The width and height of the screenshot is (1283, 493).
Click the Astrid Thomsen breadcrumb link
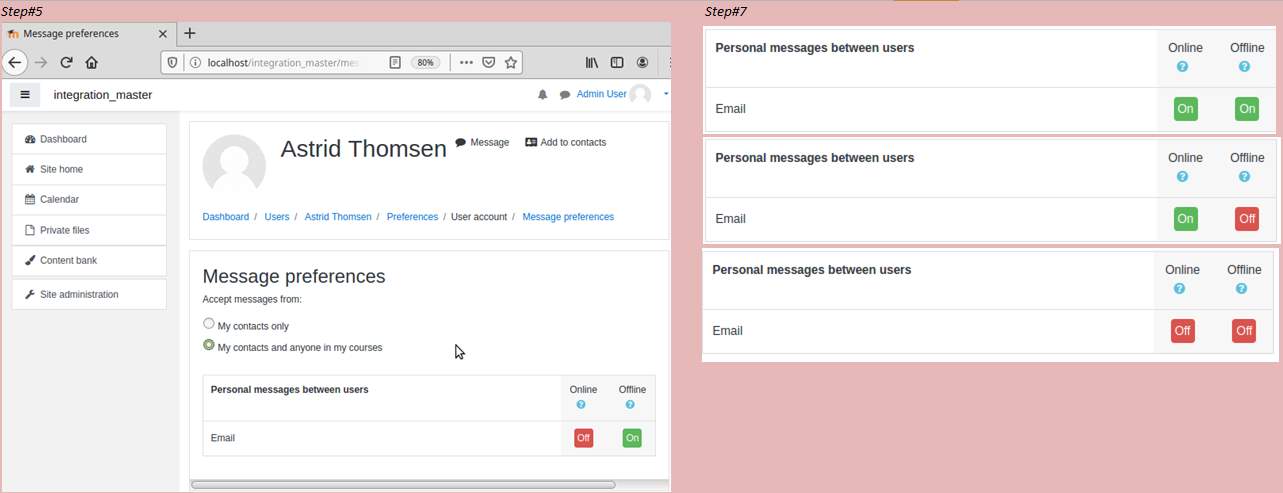pos(338,217)
